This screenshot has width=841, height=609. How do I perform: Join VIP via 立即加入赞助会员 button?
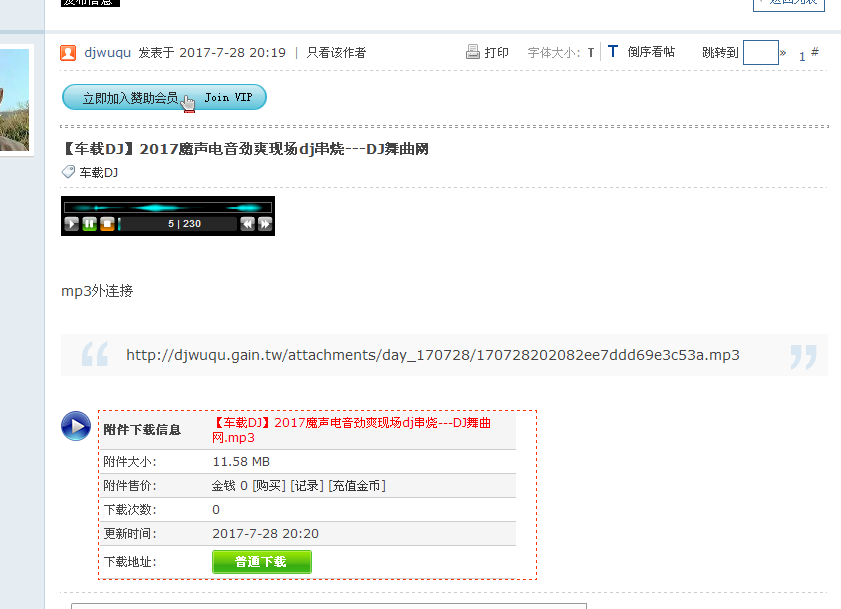[x=164, y=98]
